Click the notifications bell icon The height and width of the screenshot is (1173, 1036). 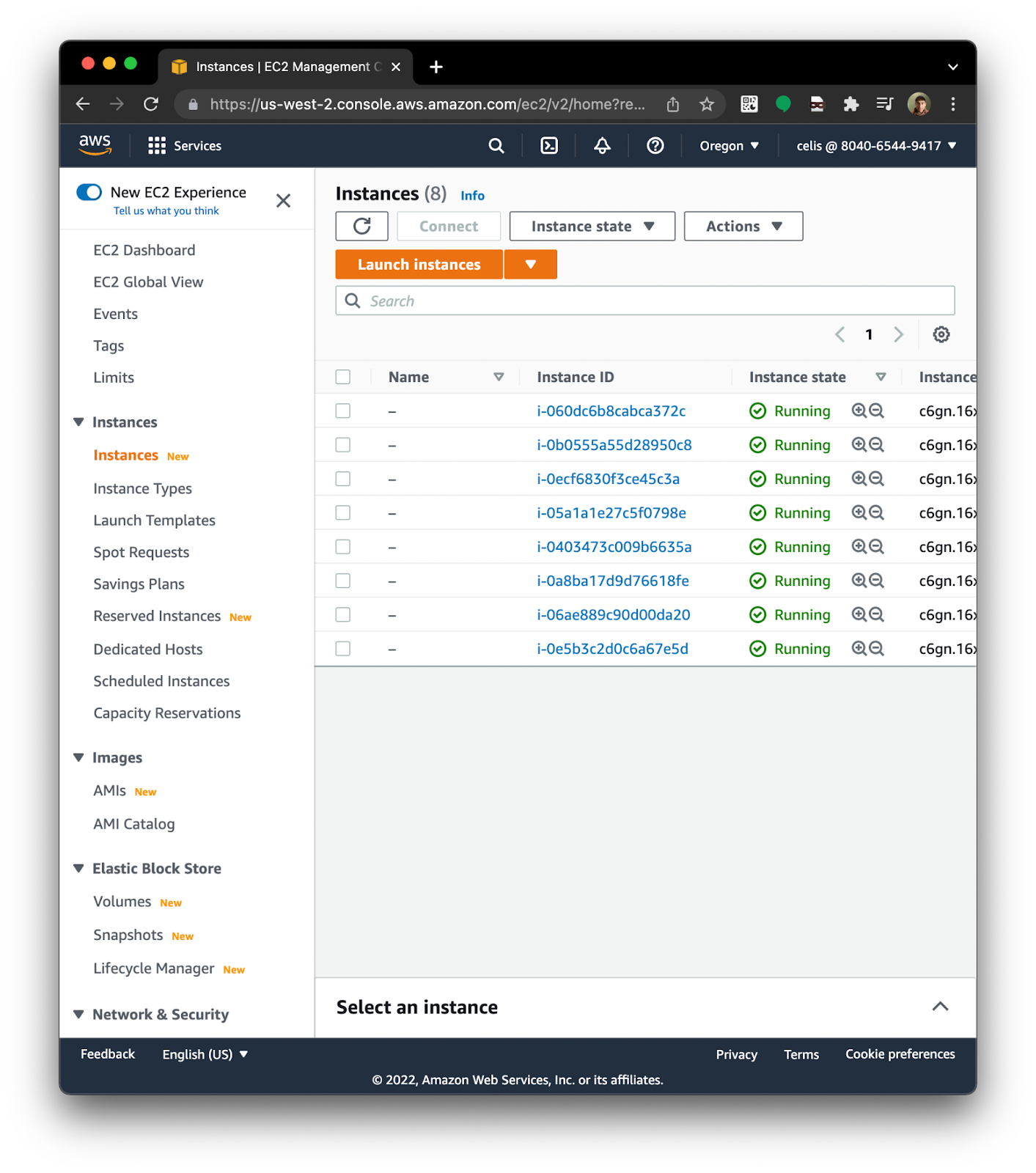coord(602,146)
